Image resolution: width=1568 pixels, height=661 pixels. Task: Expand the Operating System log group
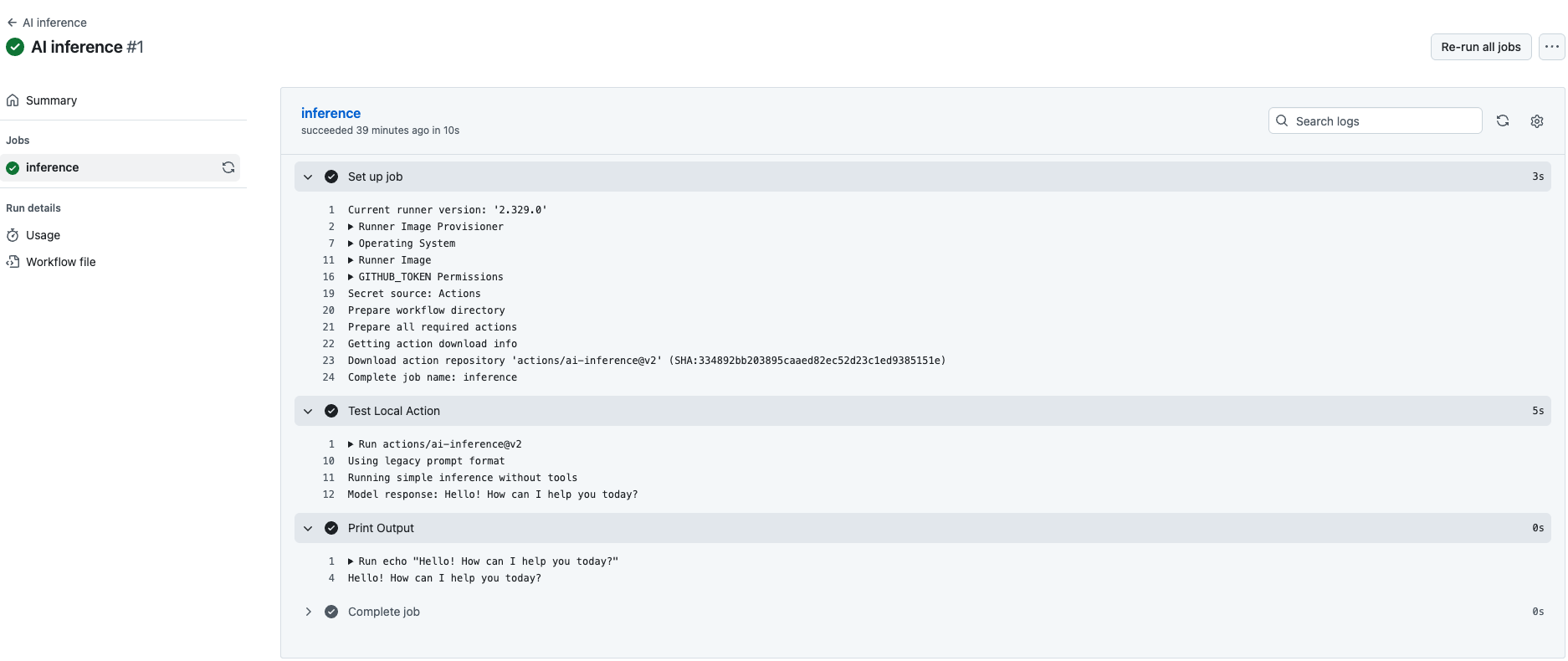click(351, 243)
